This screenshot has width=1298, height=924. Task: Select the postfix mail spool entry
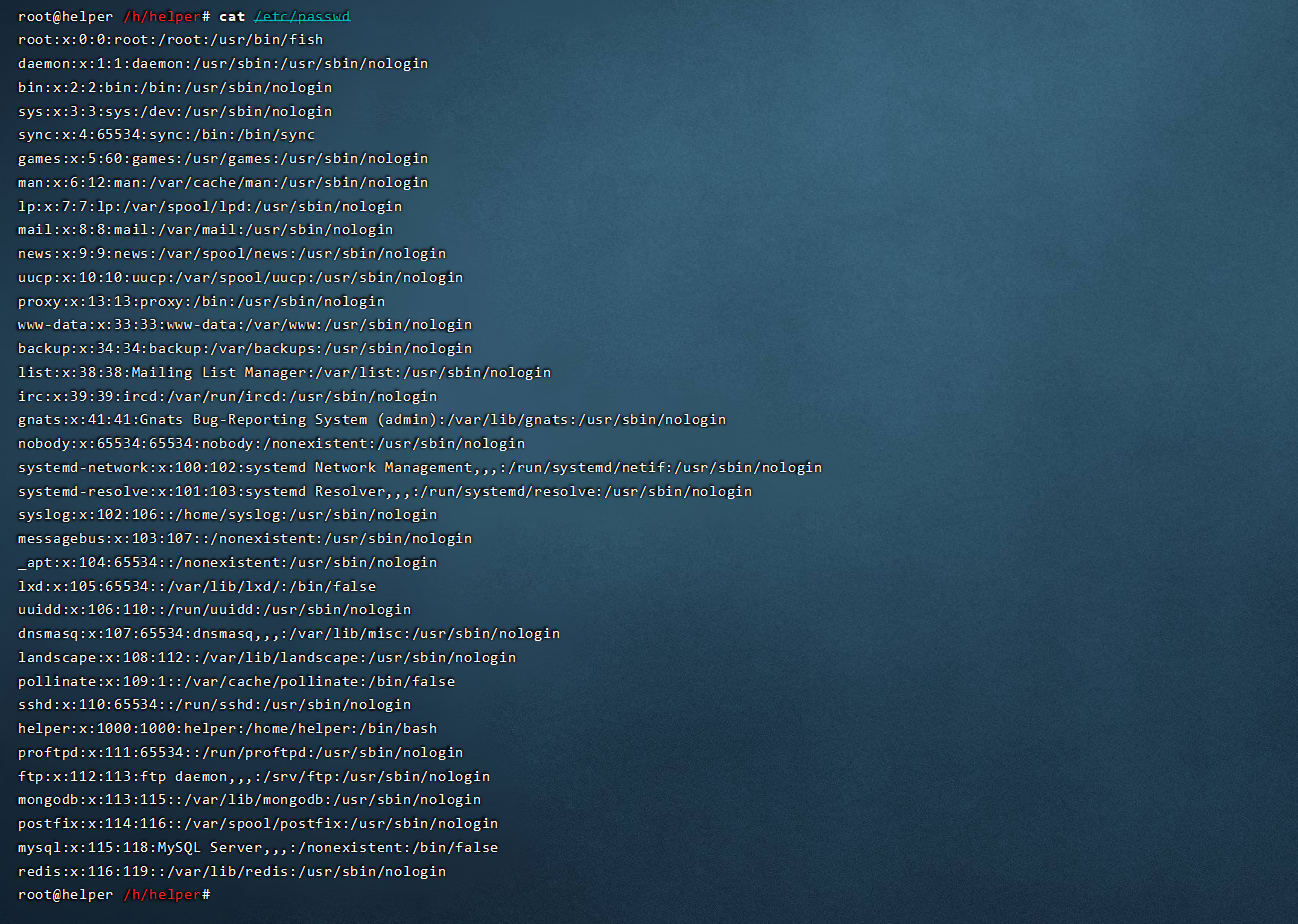tap(257, 823)
